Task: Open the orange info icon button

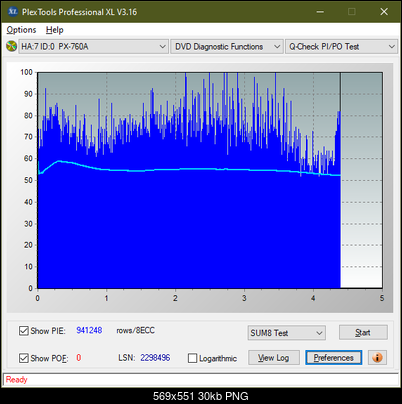Action: (377, 358)
